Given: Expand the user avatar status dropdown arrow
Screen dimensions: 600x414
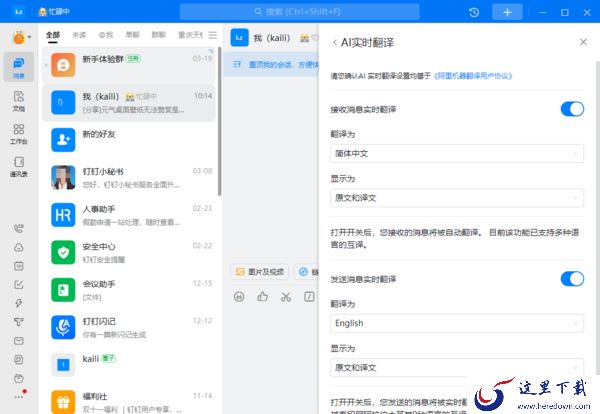Looking at the screenshot, I should (29, 37).
